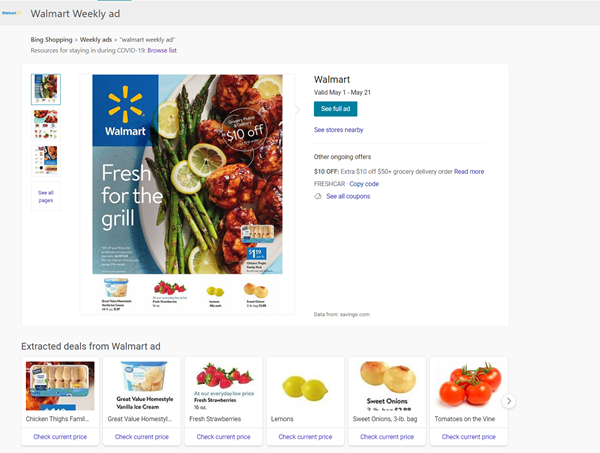The width and height of the screenshot is (600, 453).
Task: Select the second ad page thumbnail
Action: 45,123
